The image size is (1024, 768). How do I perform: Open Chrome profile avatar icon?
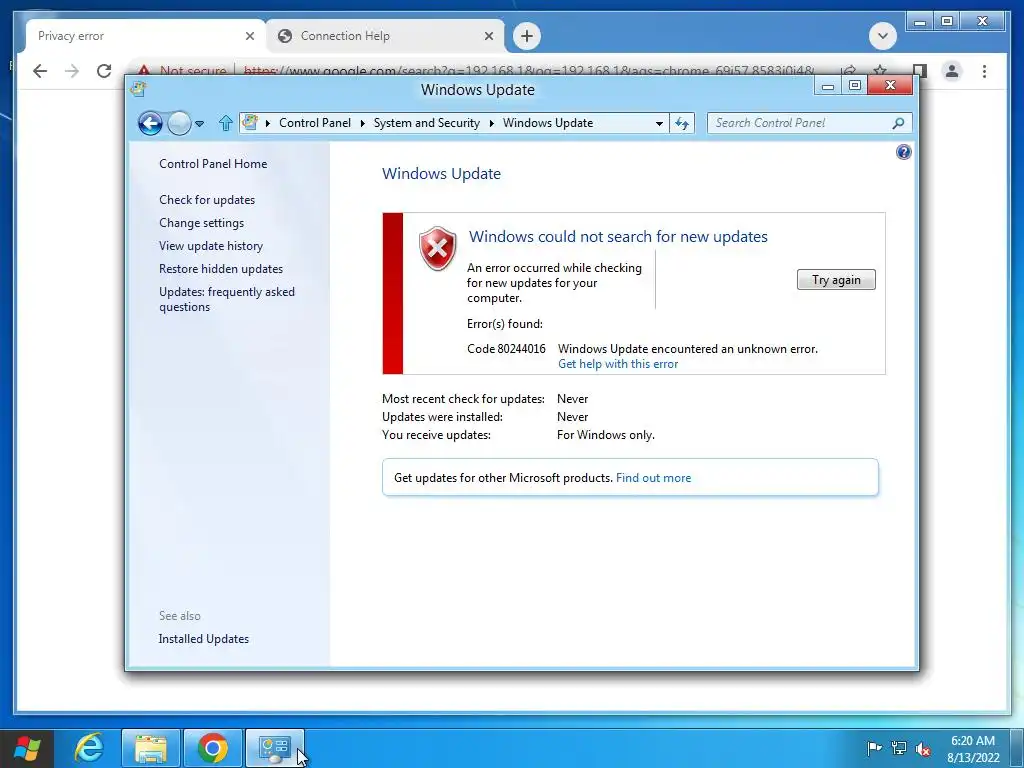click(952, 71)
